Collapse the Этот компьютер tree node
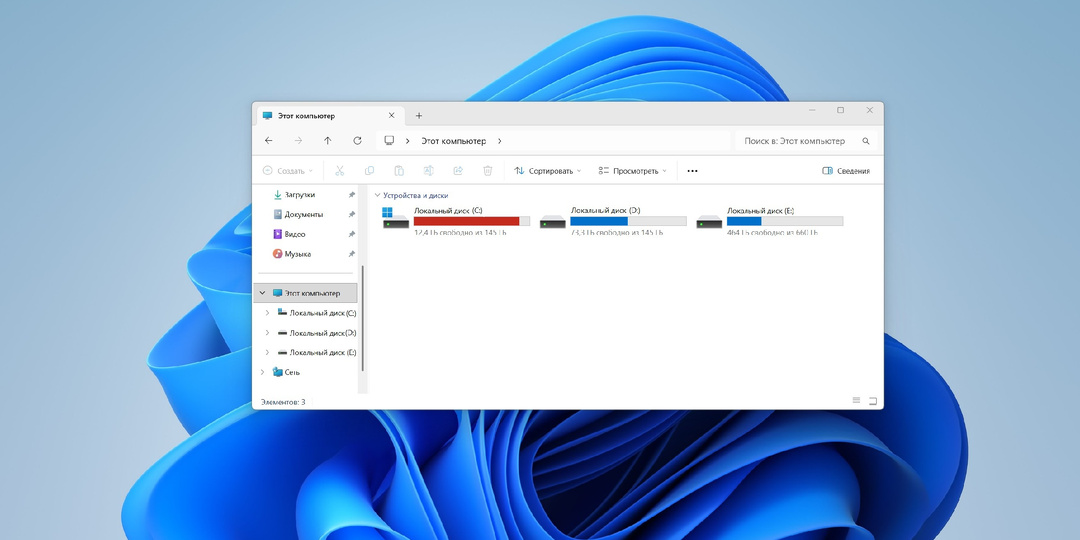Viewport: 1080px width, 540px height. tap(262, 293)
